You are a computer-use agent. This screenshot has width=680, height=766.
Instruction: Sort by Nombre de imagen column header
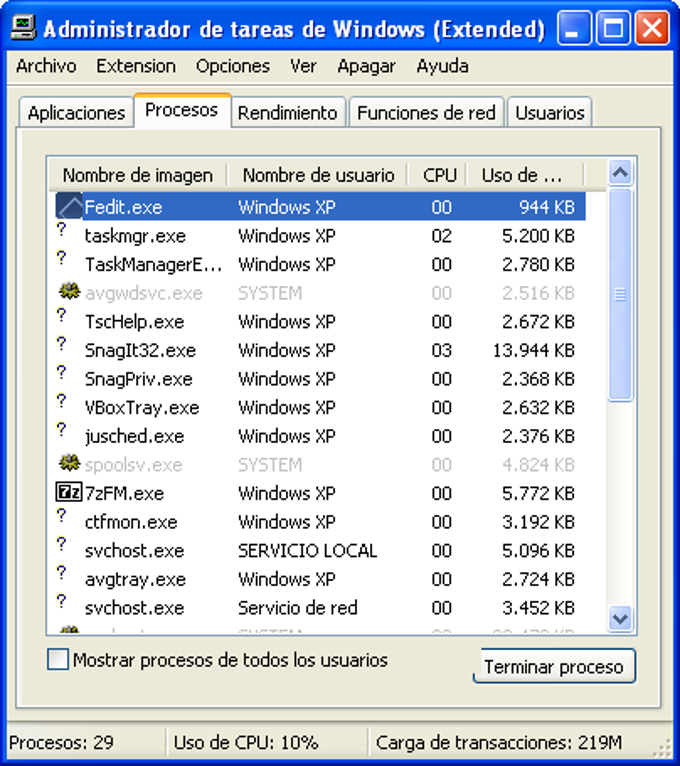point(138,175)
